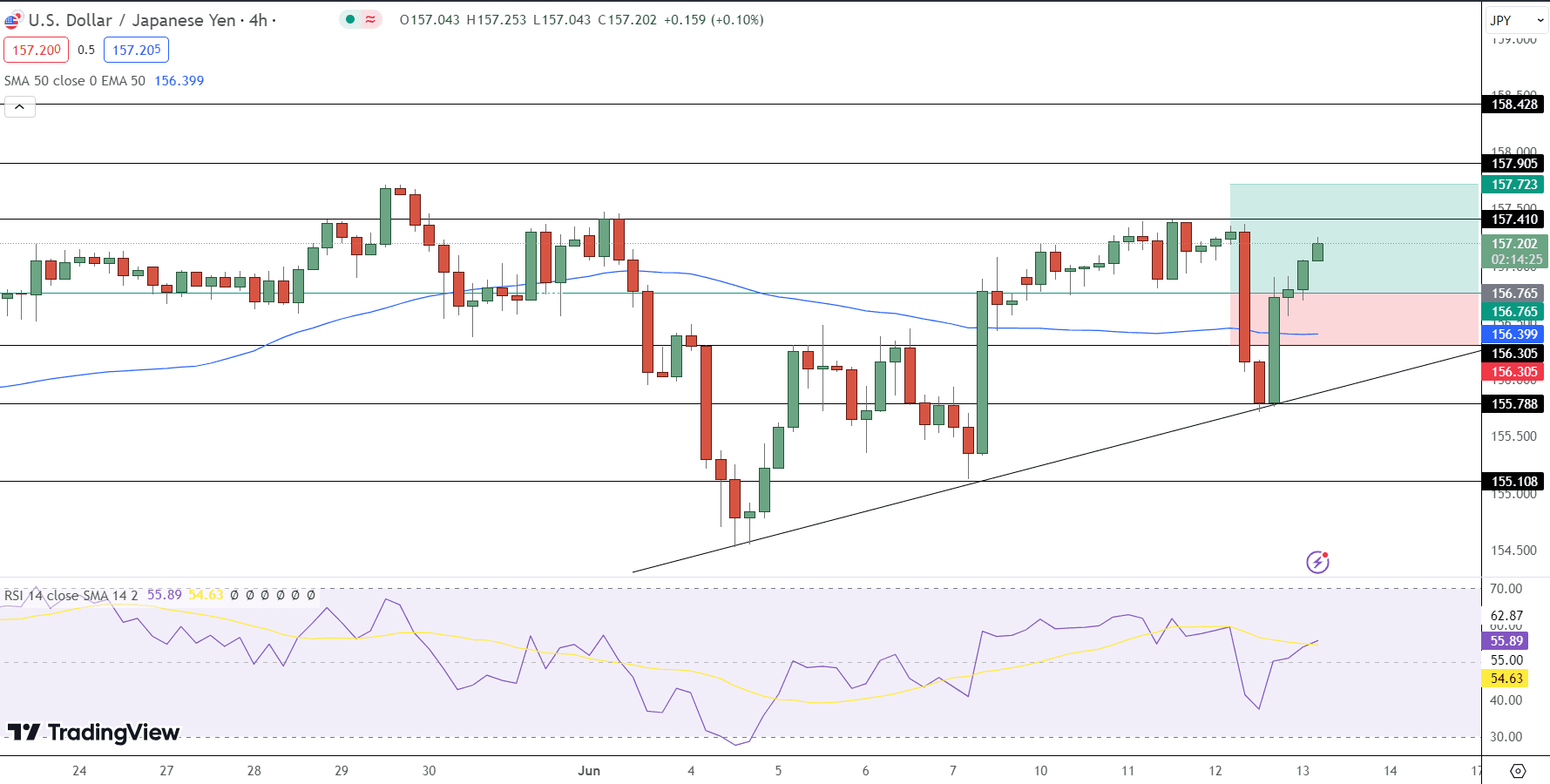The height and width of the screenshot is (784, 1550).
Task: Click the 155.108 price level label
Action: pos(1514,482)
